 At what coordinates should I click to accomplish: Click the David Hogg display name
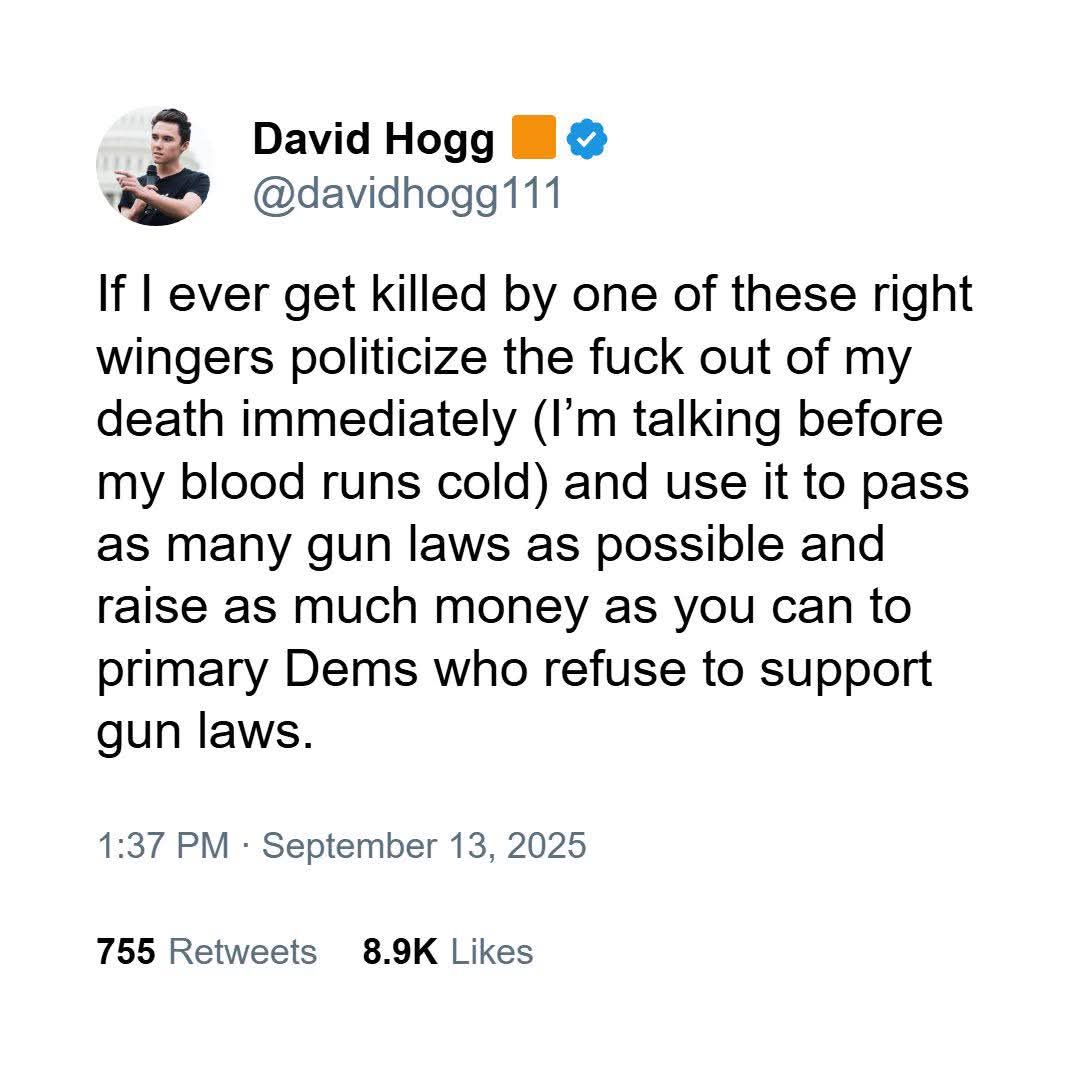pyautogui.click(x=373, y=139)
